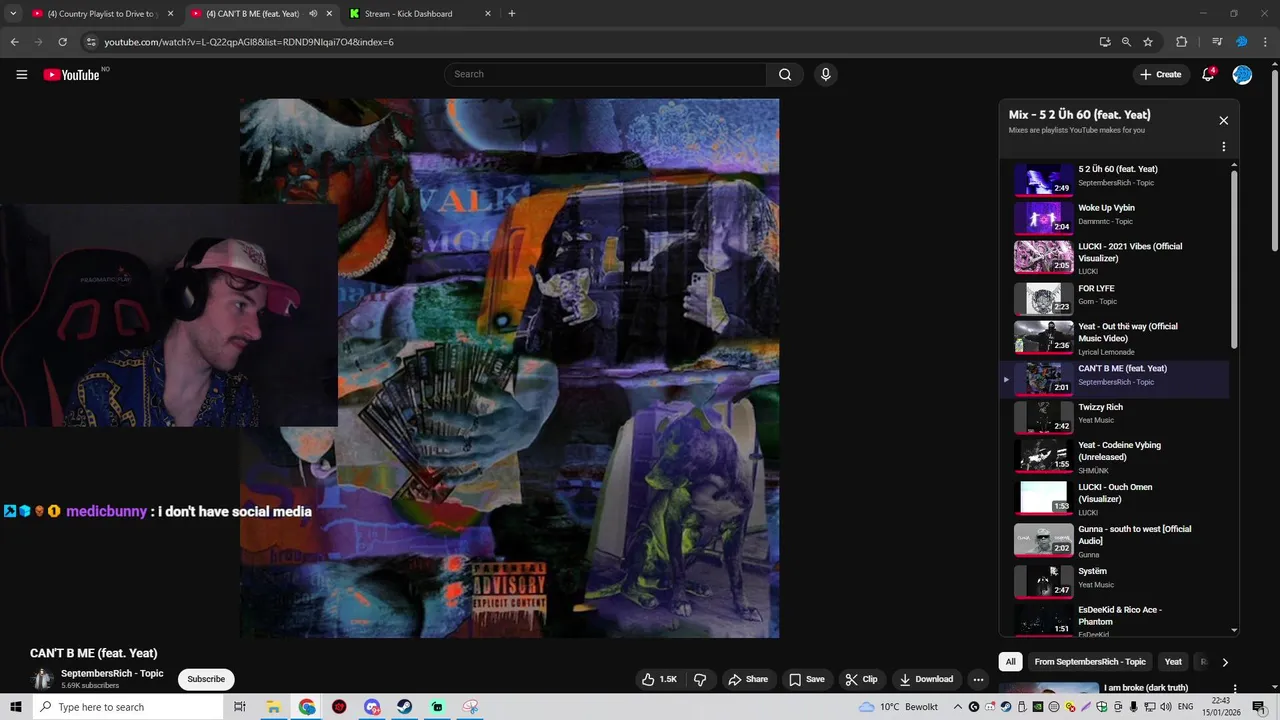Start voice search with microphone icon
The image size is (1280, 720).
pyautogui.click(x=825, y=74)
